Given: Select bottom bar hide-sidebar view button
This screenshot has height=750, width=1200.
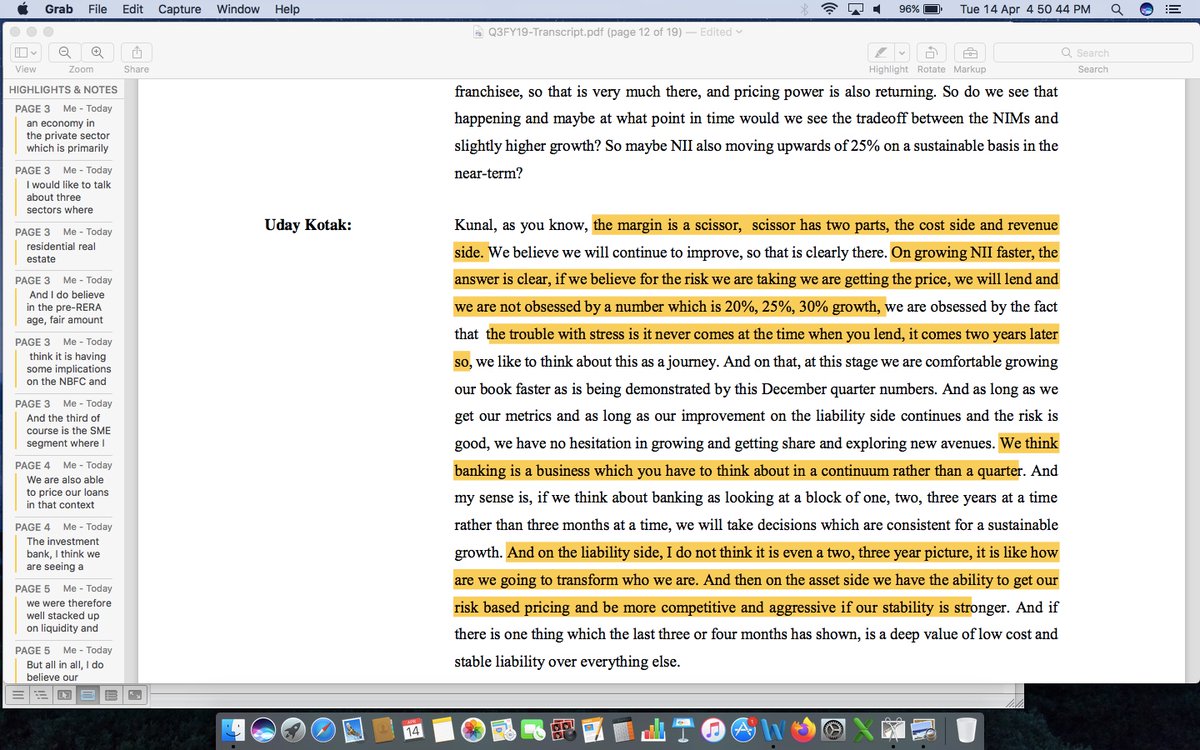Looking at the screenshot, I should coord(17,693).
